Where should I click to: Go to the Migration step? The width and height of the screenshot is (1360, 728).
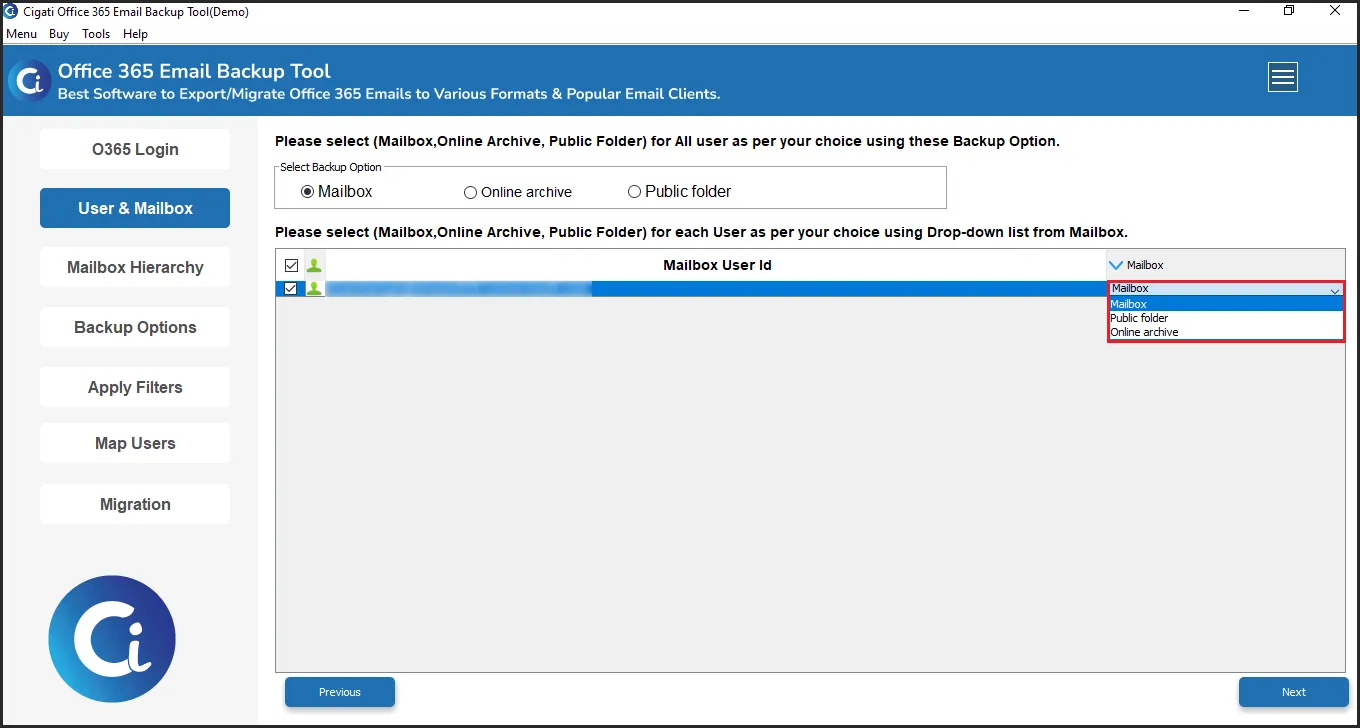point(135,504)
